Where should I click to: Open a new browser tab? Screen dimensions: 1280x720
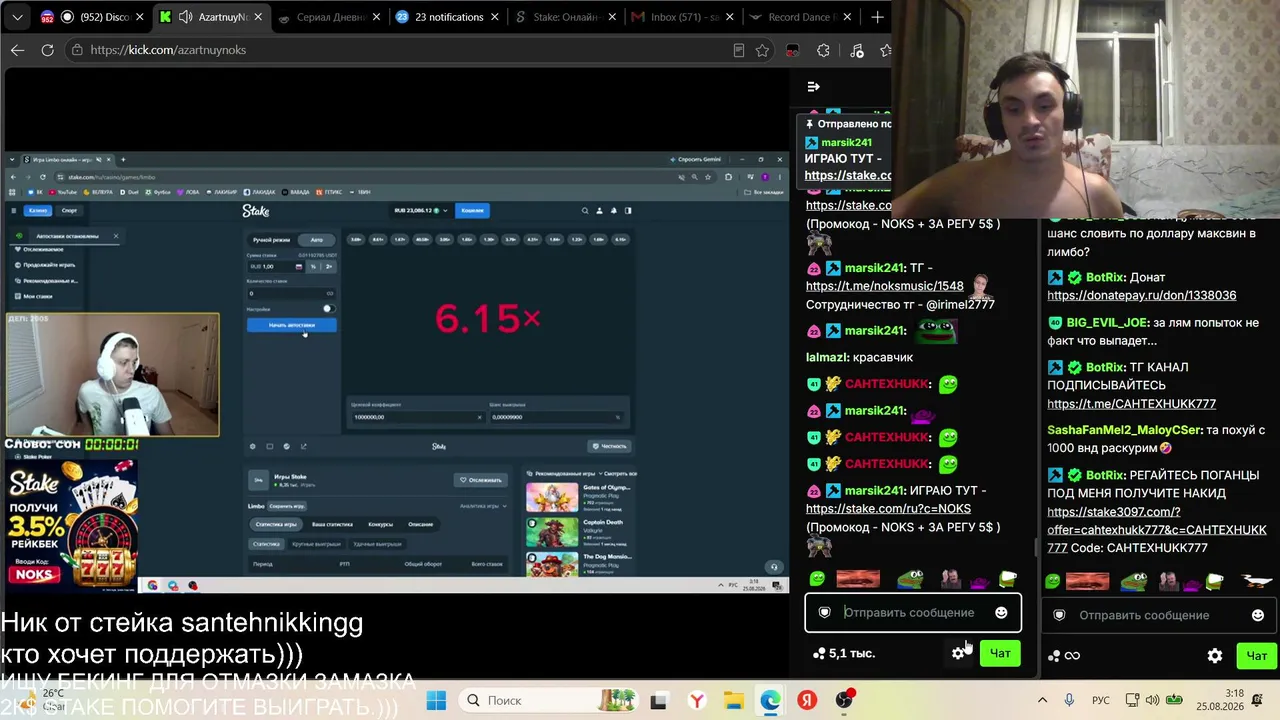click(x=877, y=17)
